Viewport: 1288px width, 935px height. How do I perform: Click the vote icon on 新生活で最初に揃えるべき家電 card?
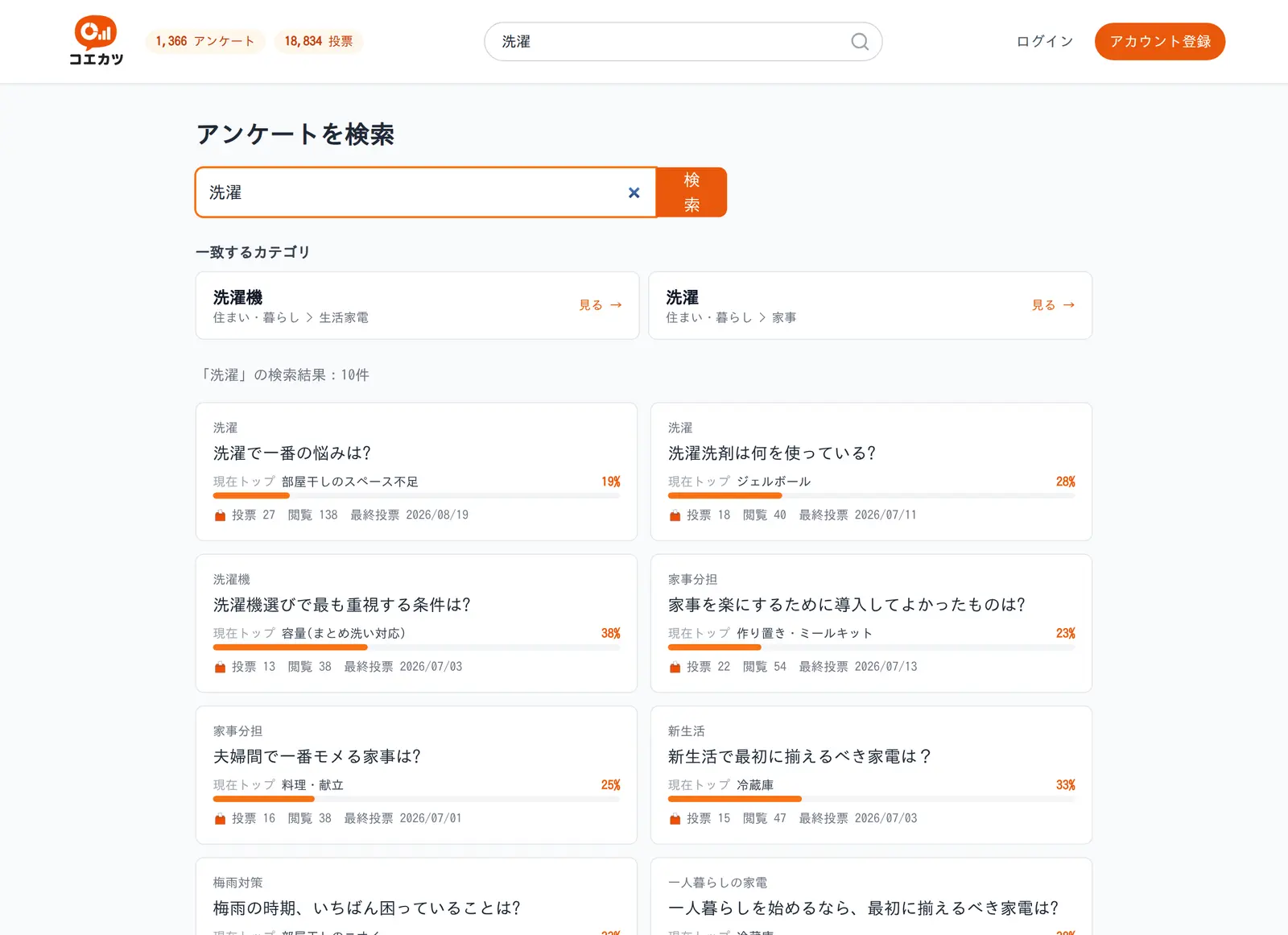(675, 818)
